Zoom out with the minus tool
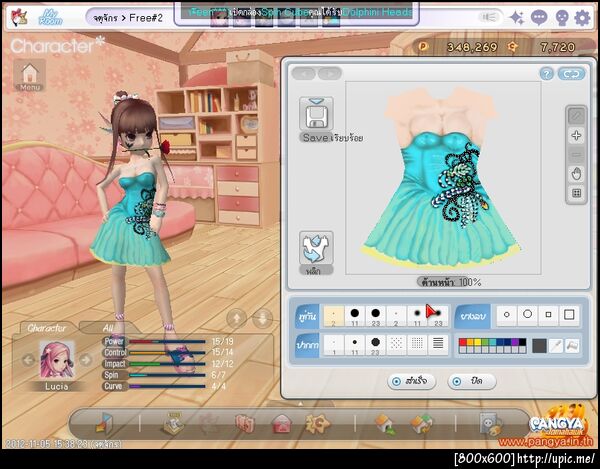The height and width of the screenshot is (469, 600). [576, 155]
